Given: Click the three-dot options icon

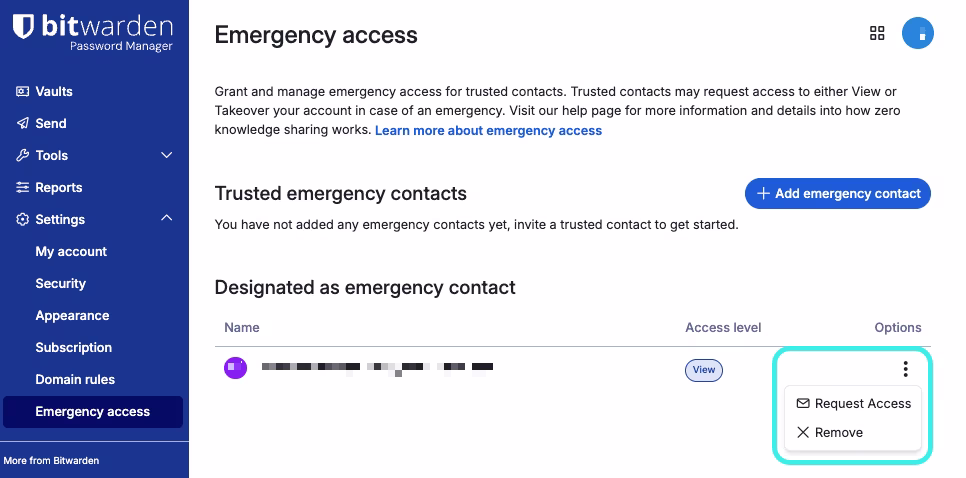Looking at the screenshot, I should (x=905, y=369).
